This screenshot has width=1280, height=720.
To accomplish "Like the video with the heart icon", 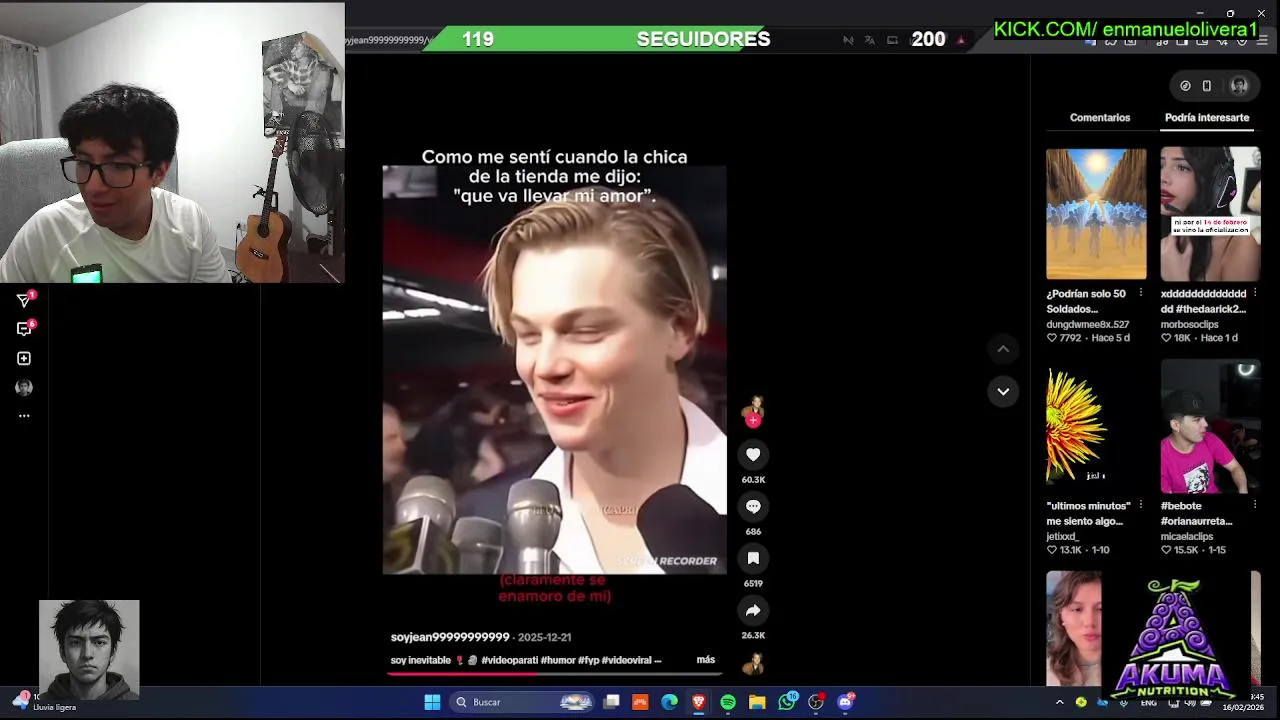I will tap(753, 455).
